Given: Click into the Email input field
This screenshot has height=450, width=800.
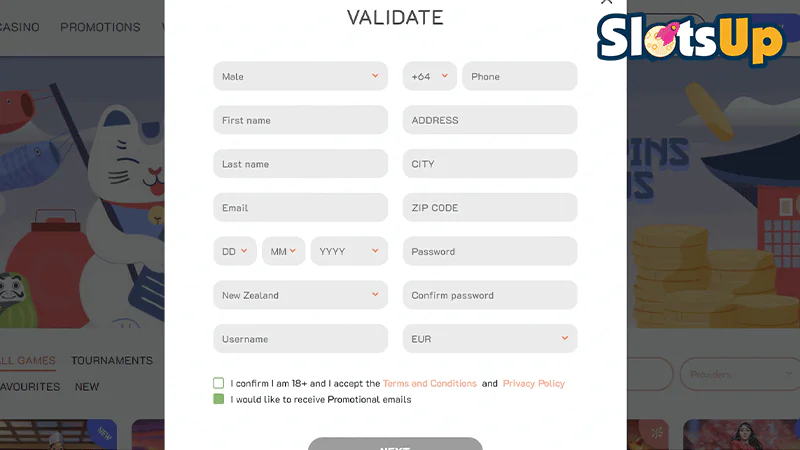Looking at the screenshot, I should 301,208.
